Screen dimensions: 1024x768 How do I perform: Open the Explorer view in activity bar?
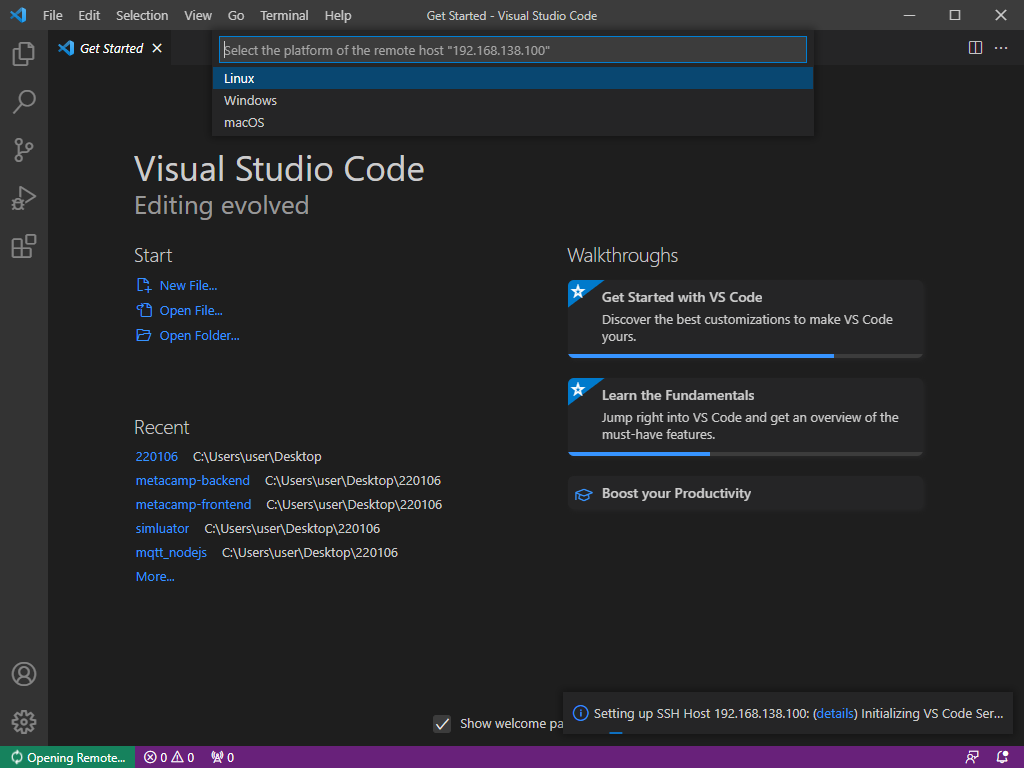click(x=24, y=54)
